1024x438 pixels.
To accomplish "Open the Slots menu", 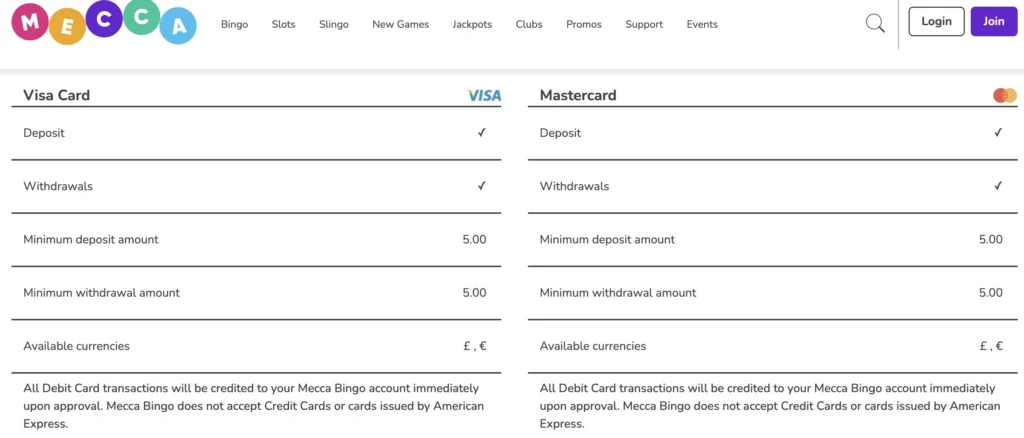I will (283, 24).
